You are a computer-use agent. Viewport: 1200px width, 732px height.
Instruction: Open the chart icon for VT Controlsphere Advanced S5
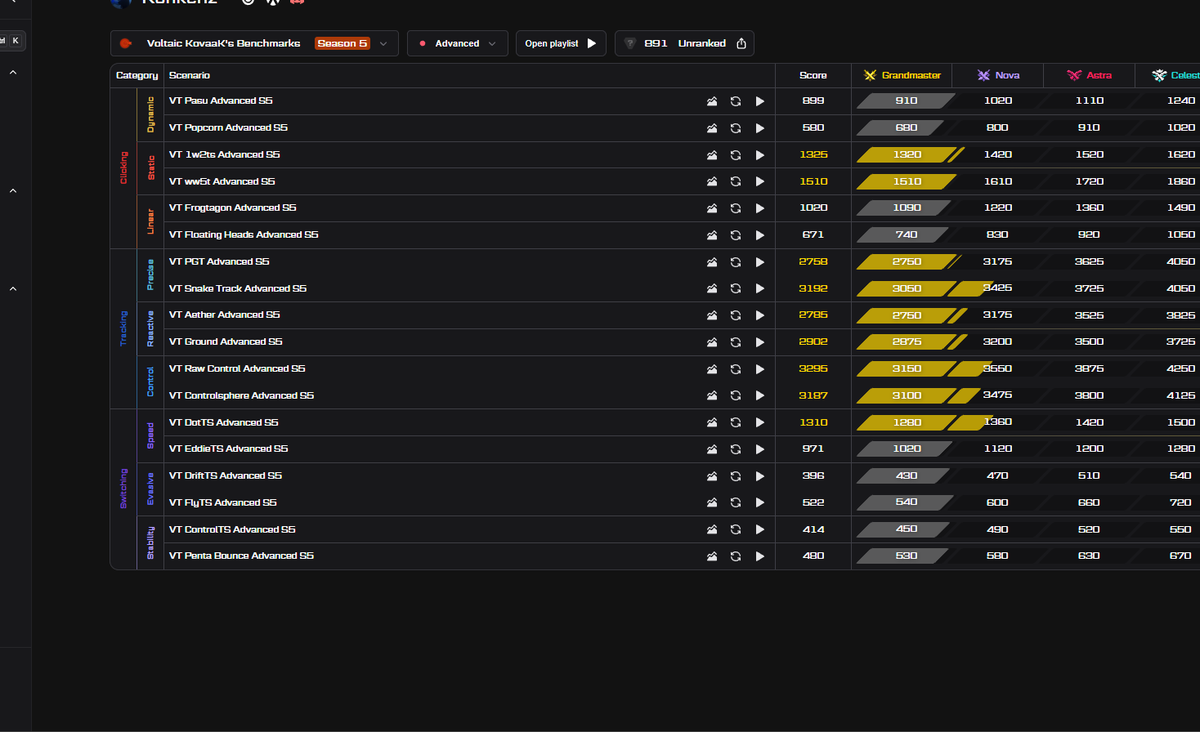(x=712, y=396)
